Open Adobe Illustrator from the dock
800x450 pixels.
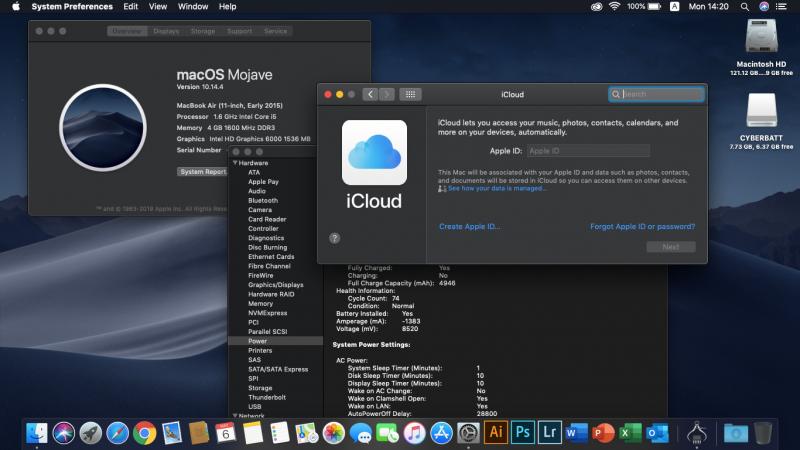coord(495,432)
